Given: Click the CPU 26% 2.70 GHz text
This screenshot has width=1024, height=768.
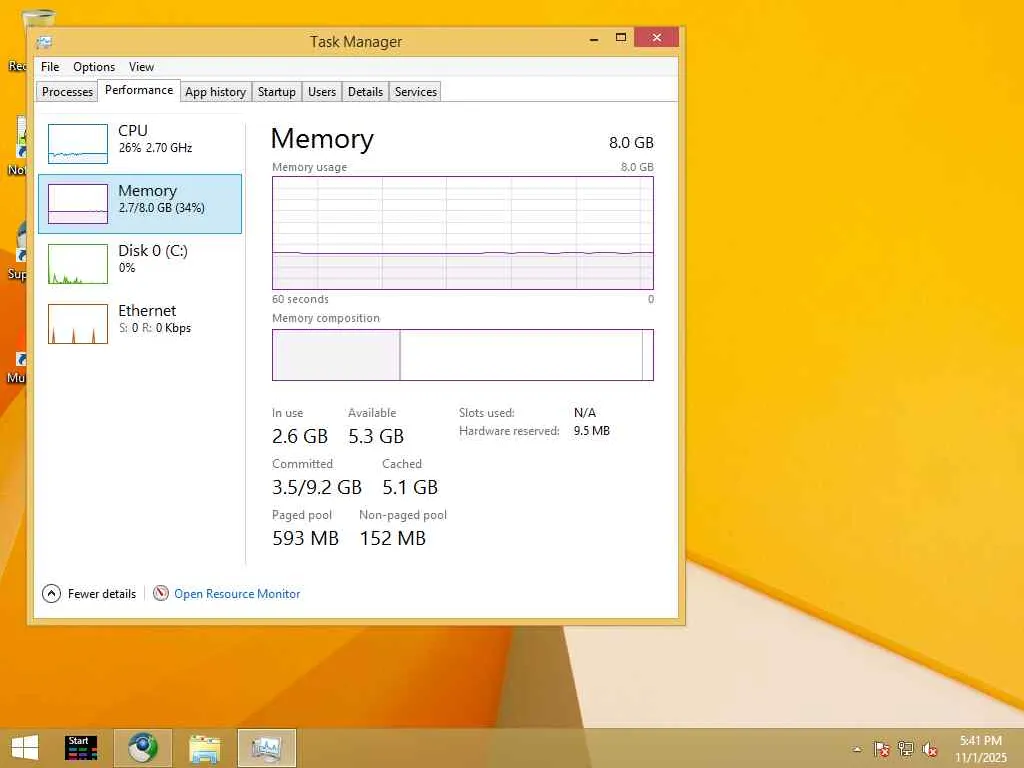Looking at the screenshot, I should [155, 148].
